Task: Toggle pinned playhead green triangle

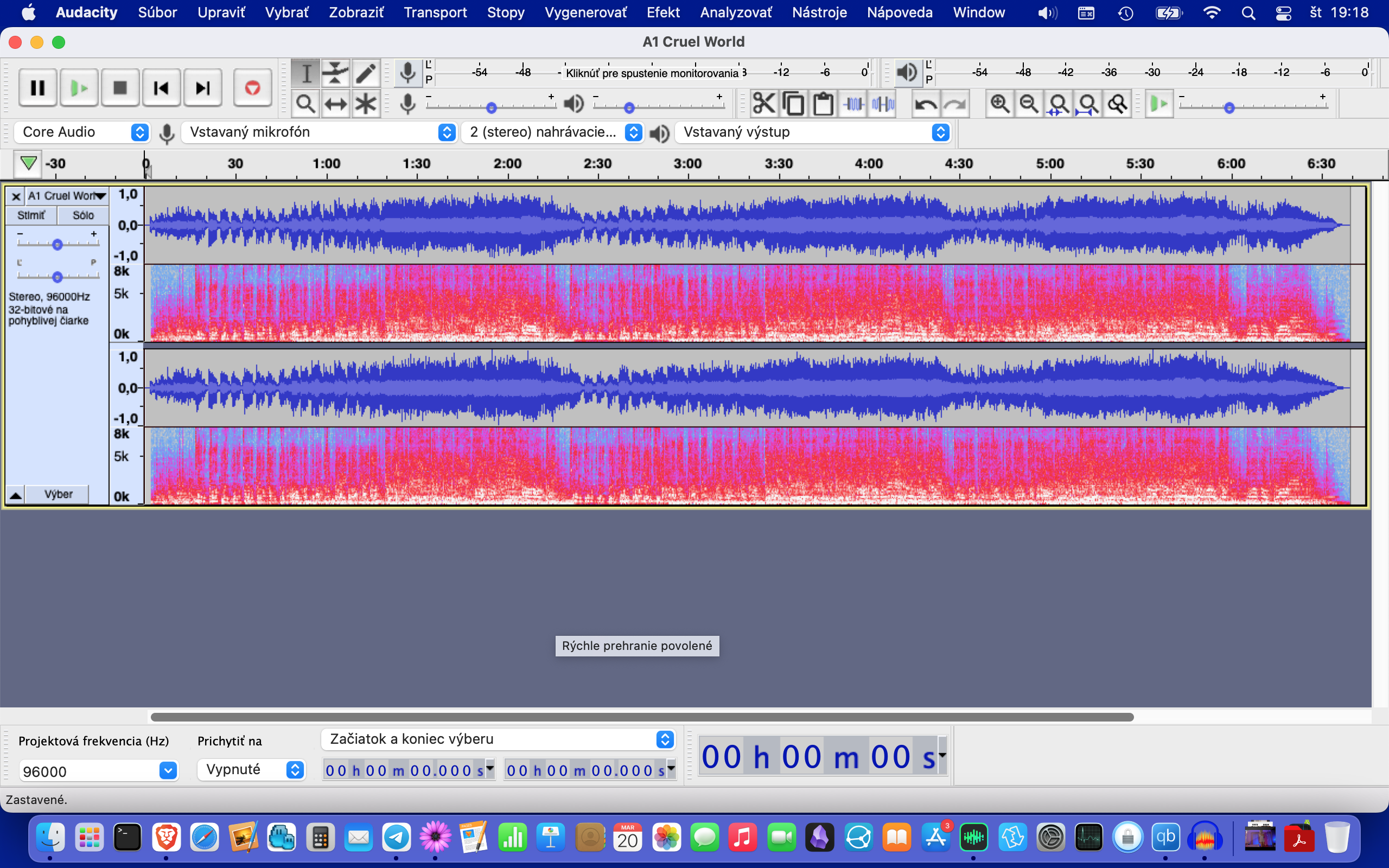Action: [x=28, y=164]
